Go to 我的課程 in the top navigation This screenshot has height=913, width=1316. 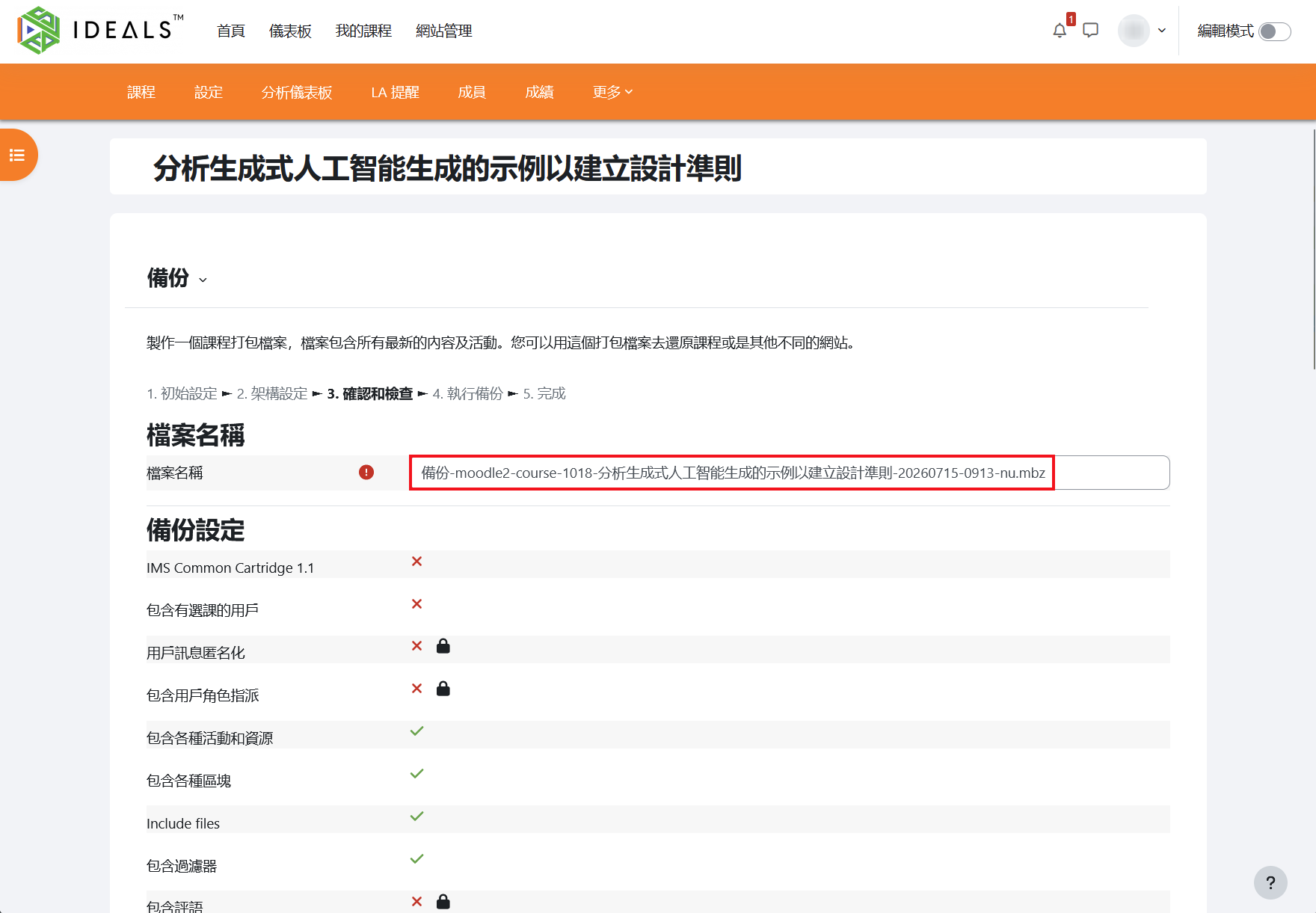coord(363,31)
